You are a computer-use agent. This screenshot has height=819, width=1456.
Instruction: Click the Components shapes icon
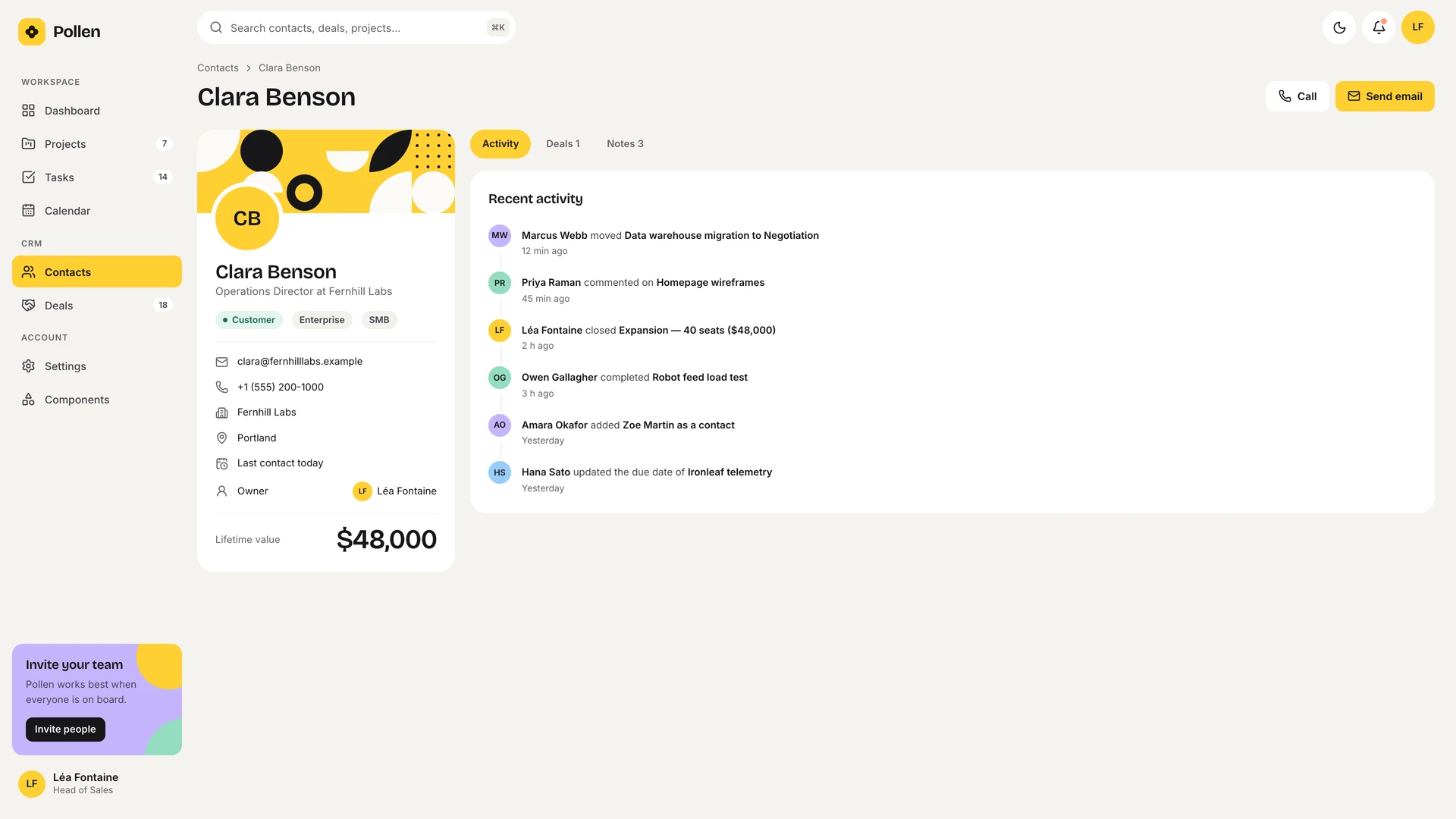[x=29, y=400]
